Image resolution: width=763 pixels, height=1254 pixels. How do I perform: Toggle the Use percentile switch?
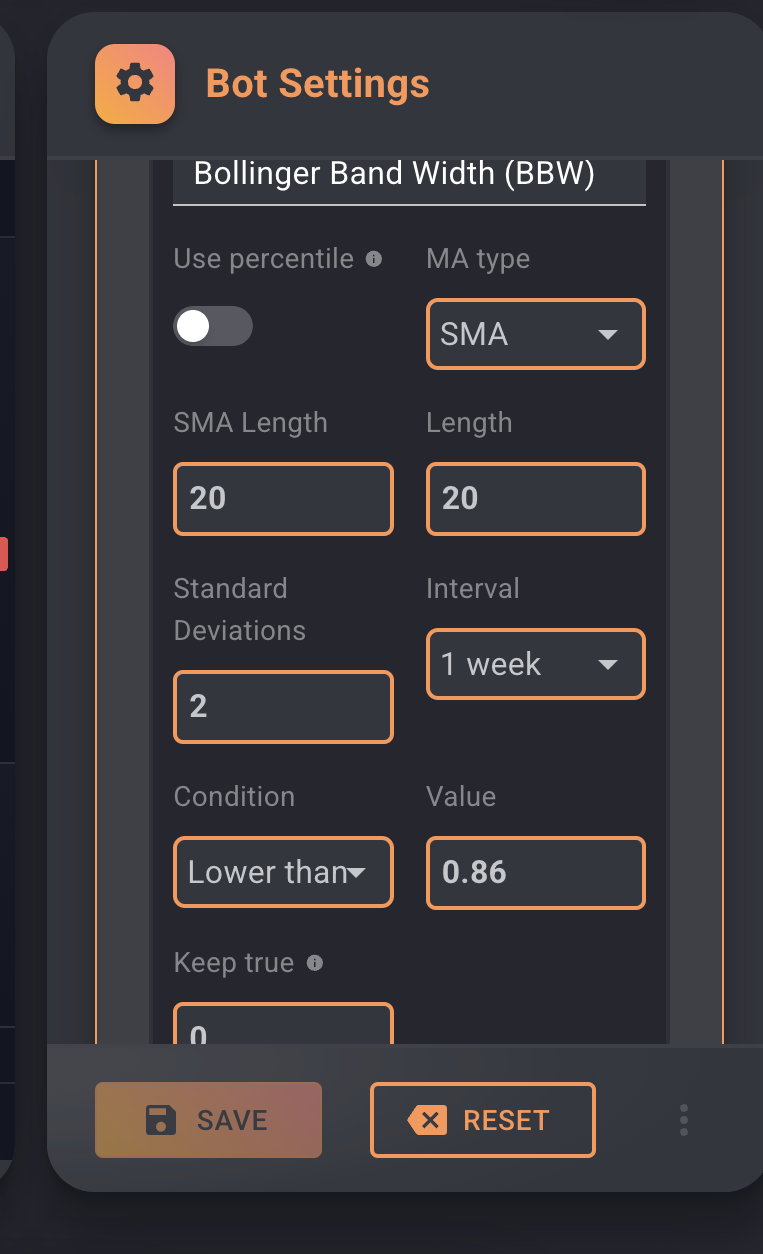213,326
